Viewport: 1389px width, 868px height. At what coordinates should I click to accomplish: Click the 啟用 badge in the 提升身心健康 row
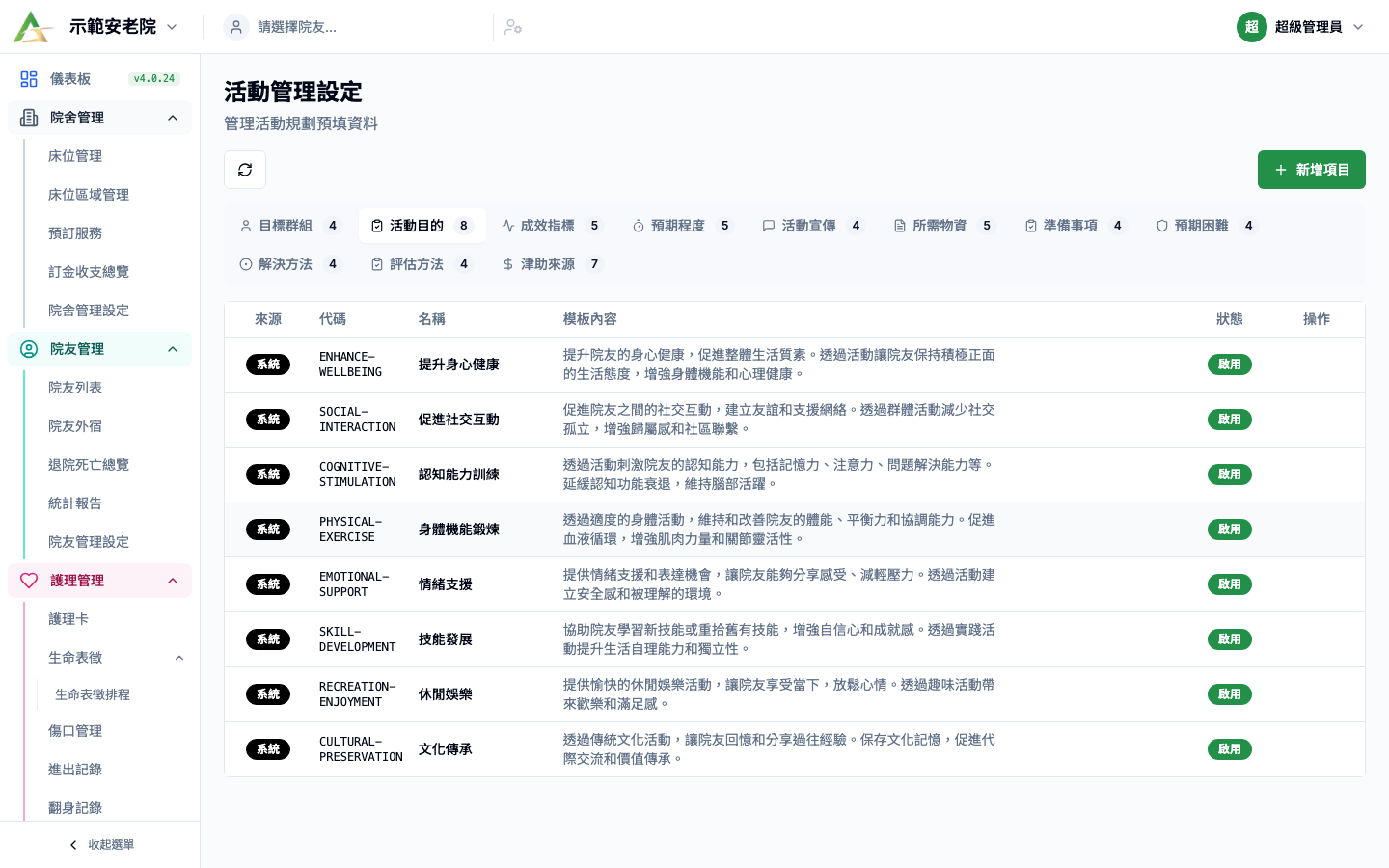click(1230, 365)
